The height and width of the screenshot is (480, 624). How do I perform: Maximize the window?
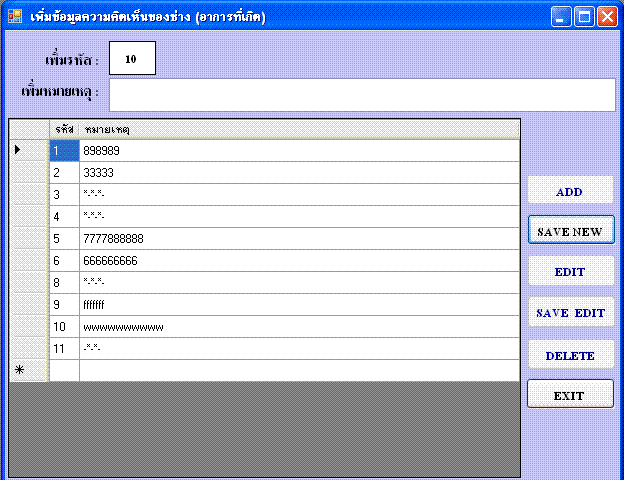(584, 17)
